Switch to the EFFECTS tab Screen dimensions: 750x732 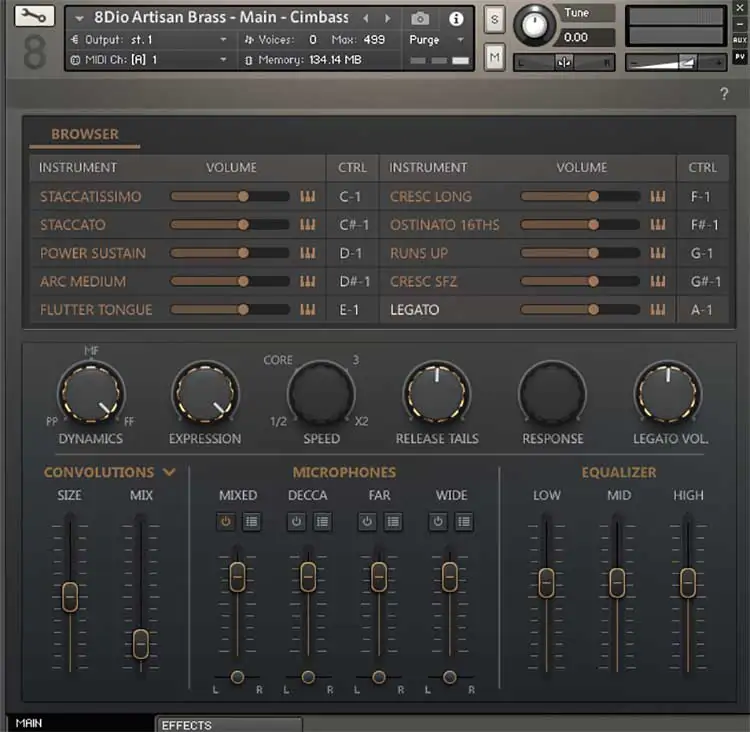[x=230, y=725]
